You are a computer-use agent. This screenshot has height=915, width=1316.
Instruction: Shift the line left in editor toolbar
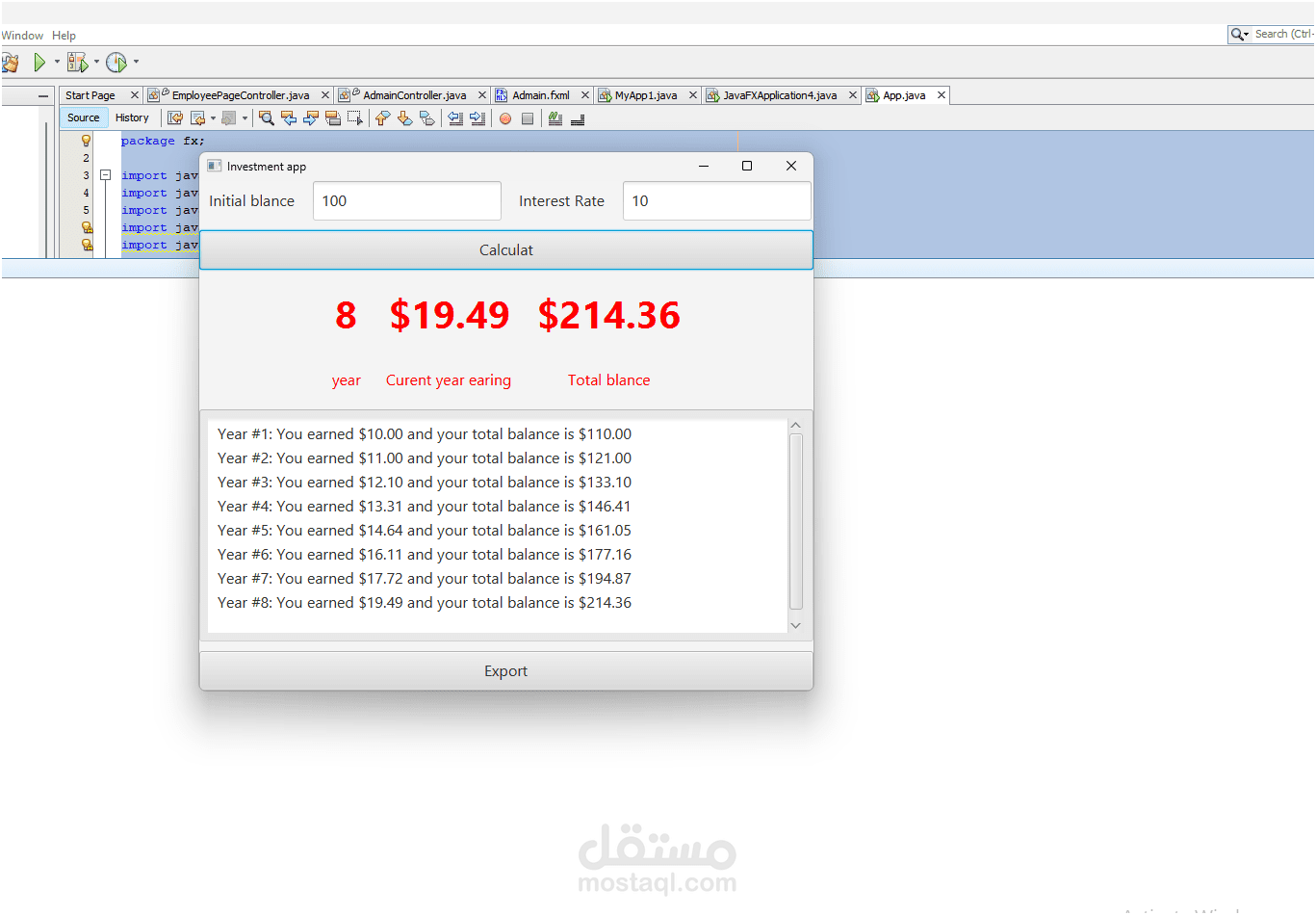455,118
